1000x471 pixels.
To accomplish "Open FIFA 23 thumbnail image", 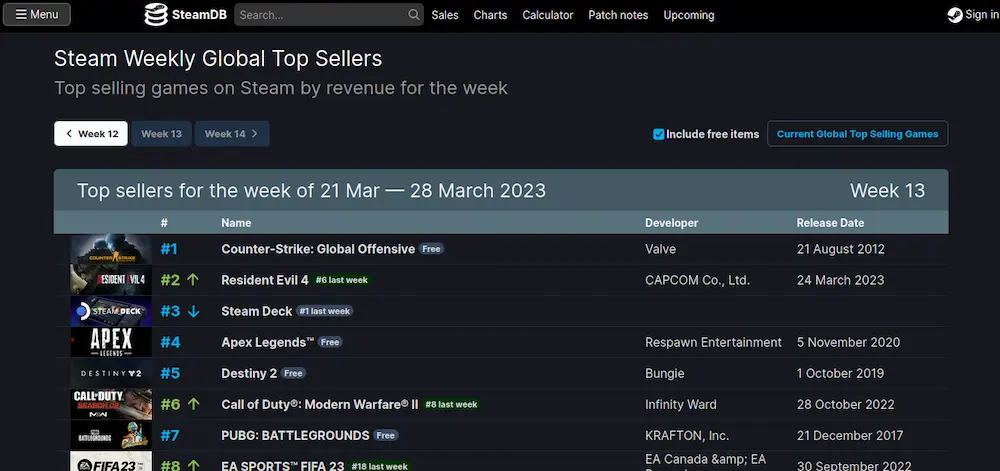I will pyautogui.click(x=111, y=461).
